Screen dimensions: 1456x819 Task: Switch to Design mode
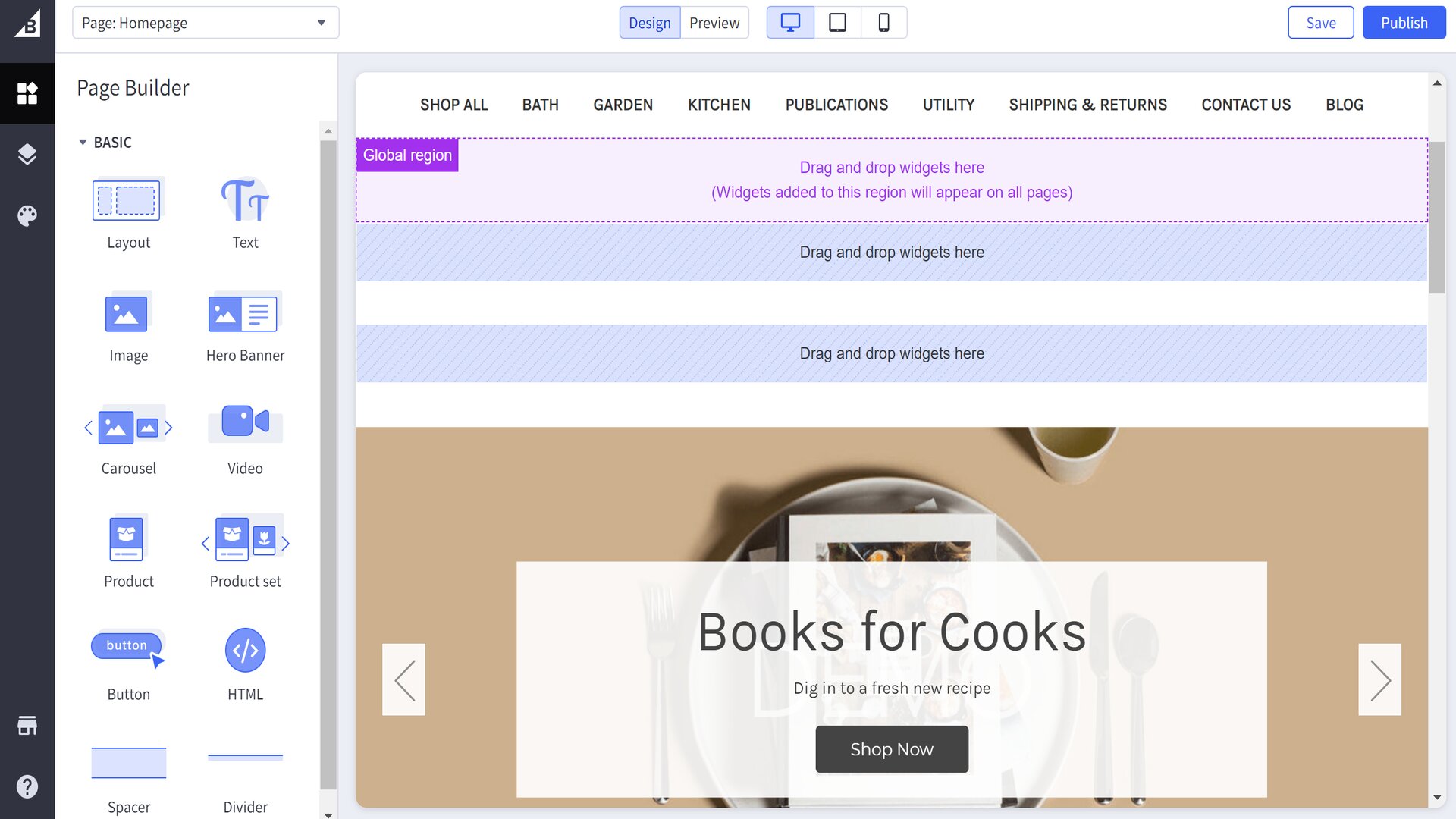click(650, 23)
